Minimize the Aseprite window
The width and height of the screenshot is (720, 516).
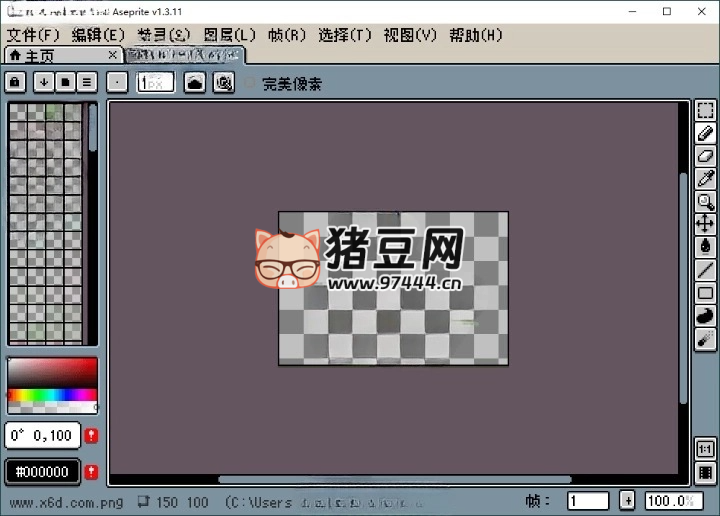pos(633,11)
